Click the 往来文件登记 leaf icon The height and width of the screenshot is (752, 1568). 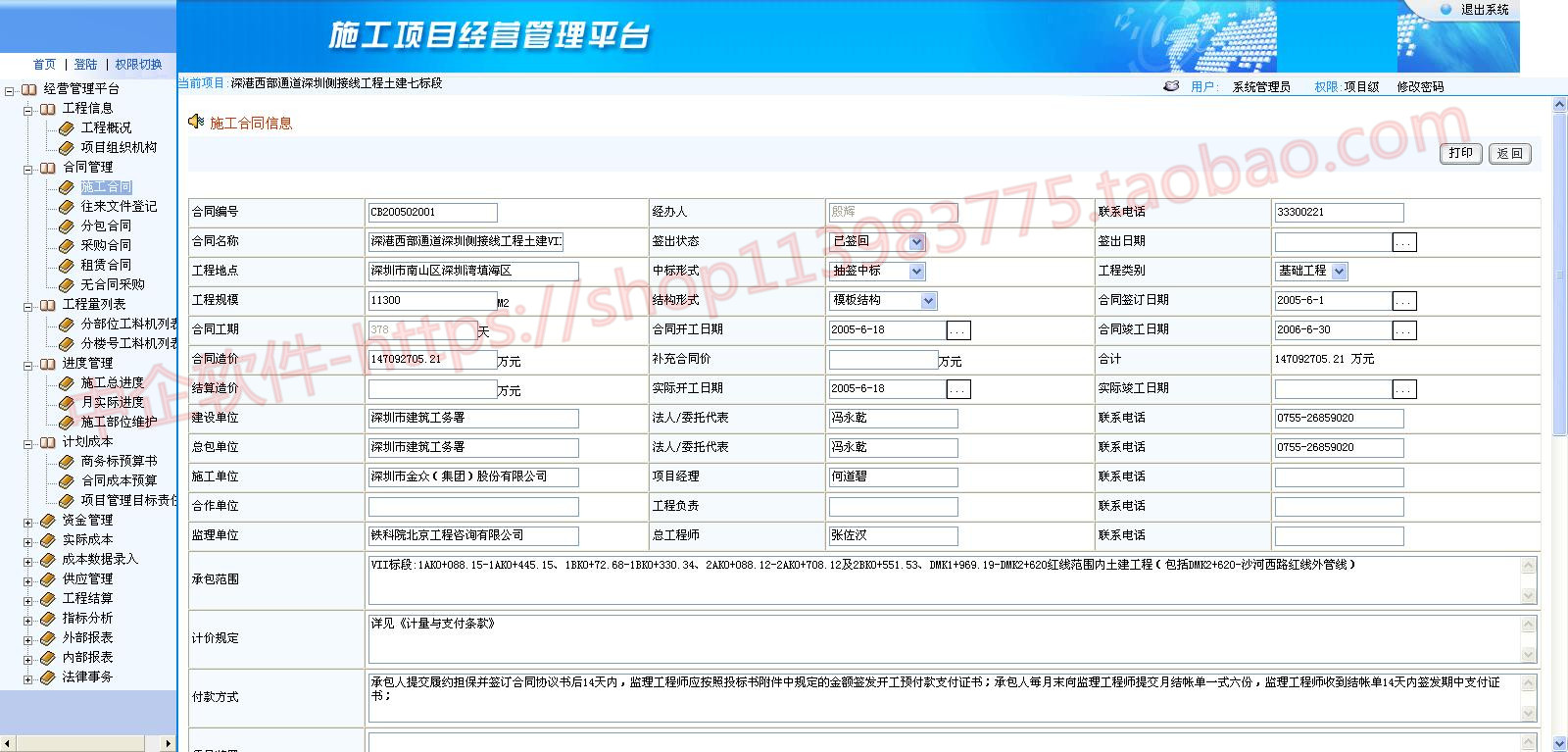pyautogui.click(x=67, y=207)
